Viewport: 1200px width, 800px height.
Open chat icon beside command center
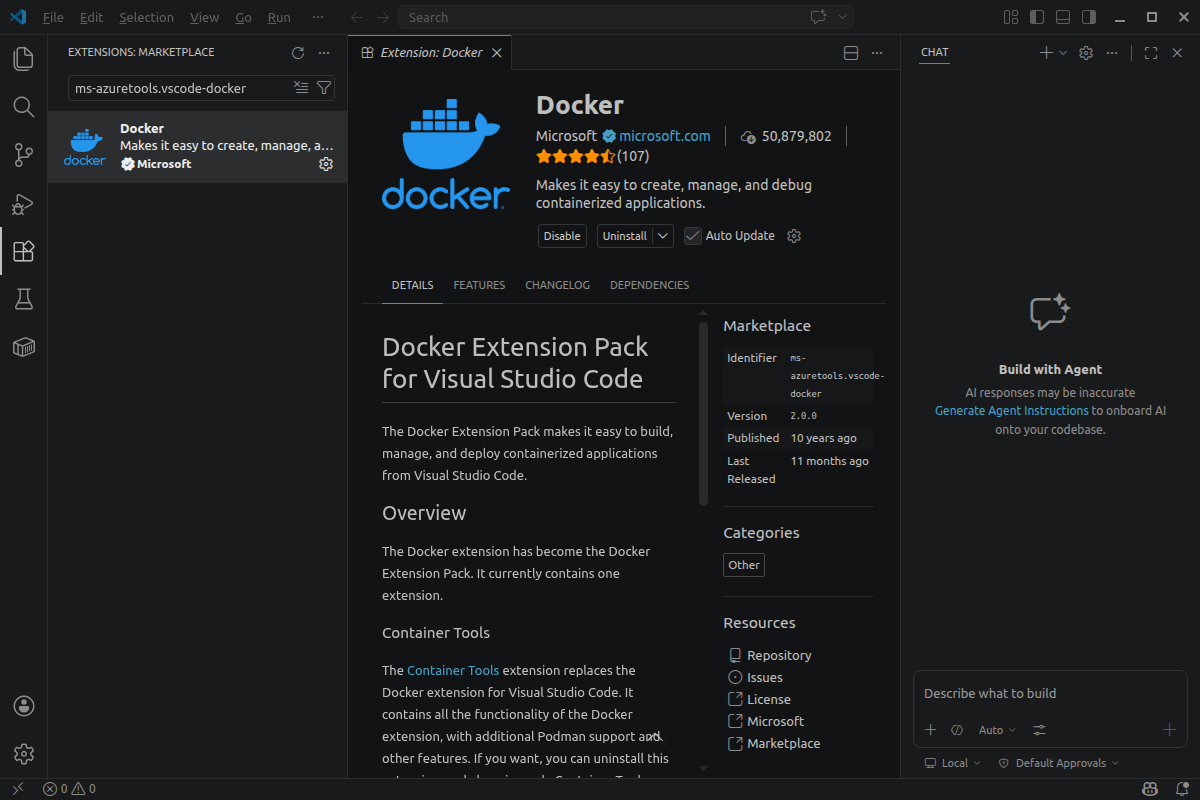coord(818,17)
